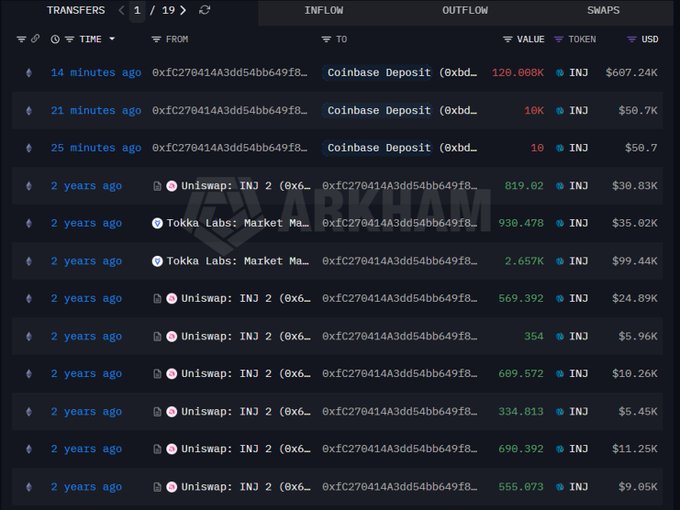
Task: Open the TO column filter
Action: [x=326, y=39]
